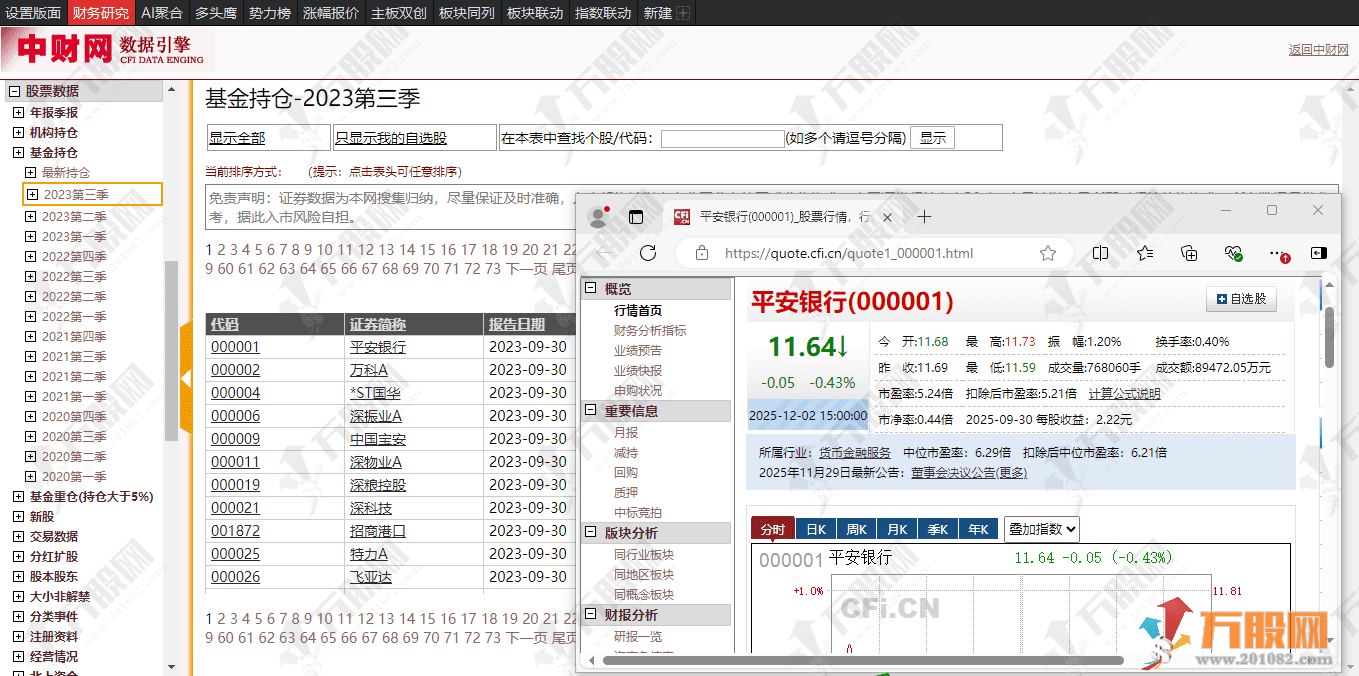Screen dimensions: 1359x676
Task: Expand the 基金重仓(持仓大于5%) node
Action: 17,496
